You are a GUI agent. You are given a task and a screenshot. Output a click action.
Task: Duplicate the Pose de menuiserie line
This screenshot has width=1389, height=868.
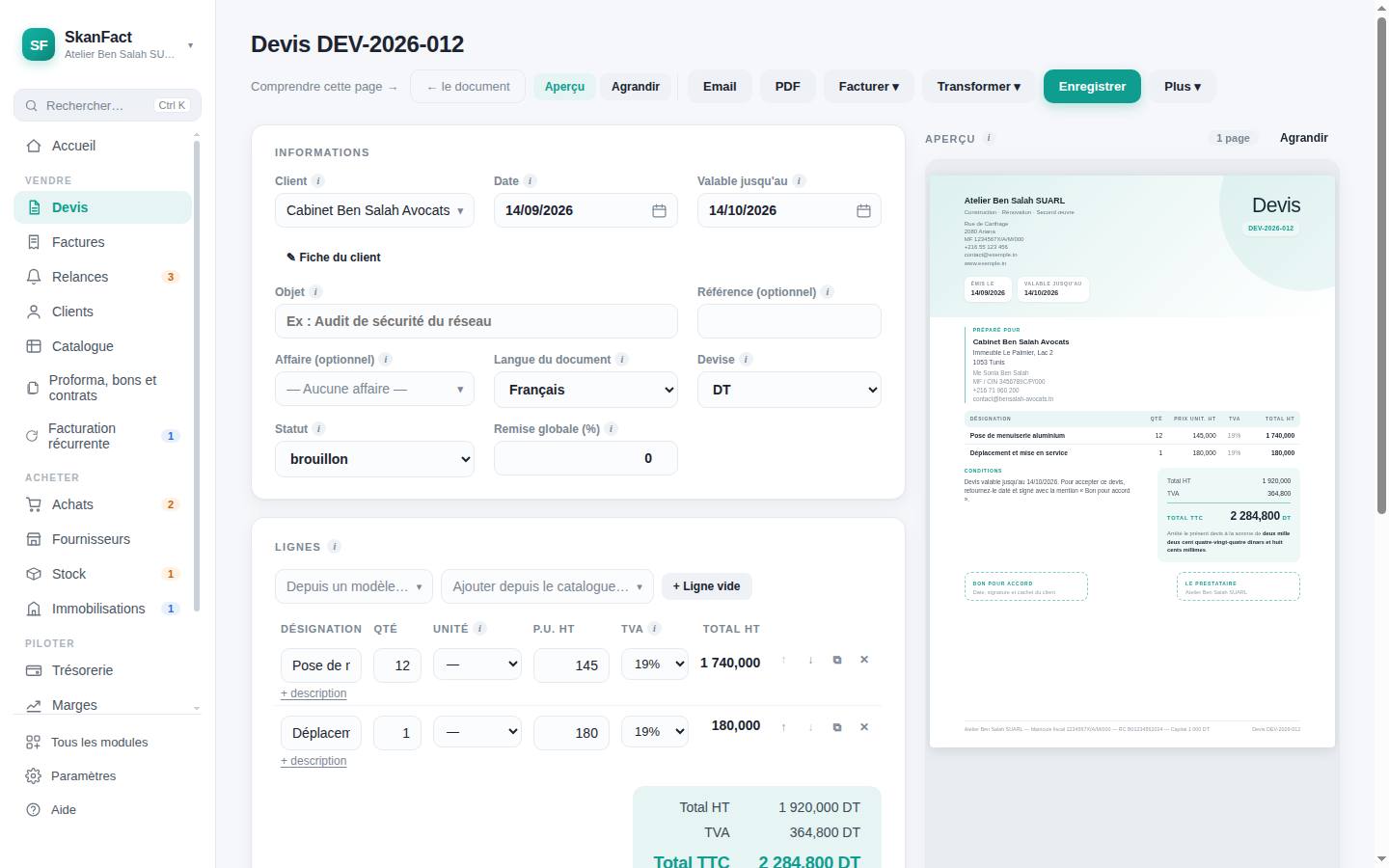pyautogui.click(x=837, y=660)
